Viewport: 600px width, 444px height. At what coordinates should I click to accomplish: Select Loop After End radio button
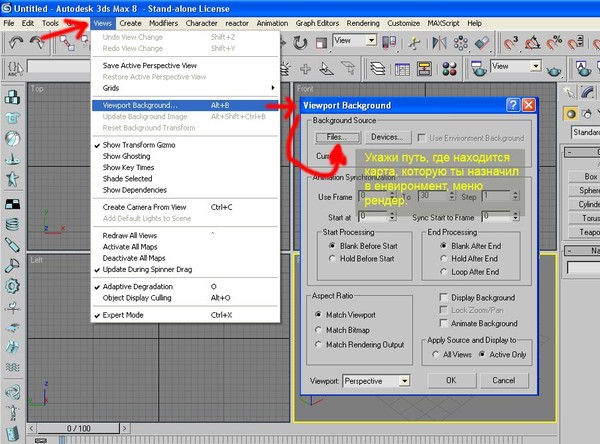click(443, 272)
